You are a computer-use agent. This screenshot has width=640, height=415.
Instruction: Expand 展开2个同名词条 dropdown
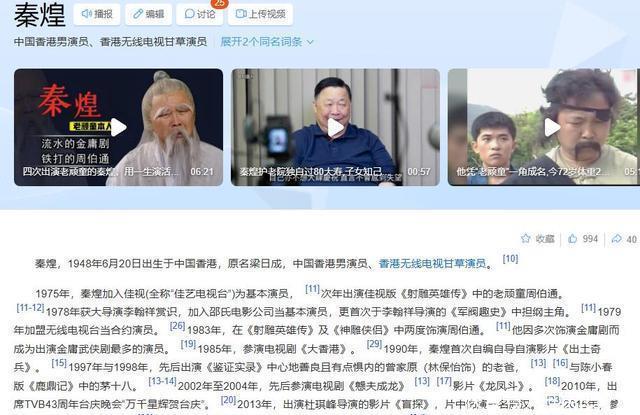267,42
